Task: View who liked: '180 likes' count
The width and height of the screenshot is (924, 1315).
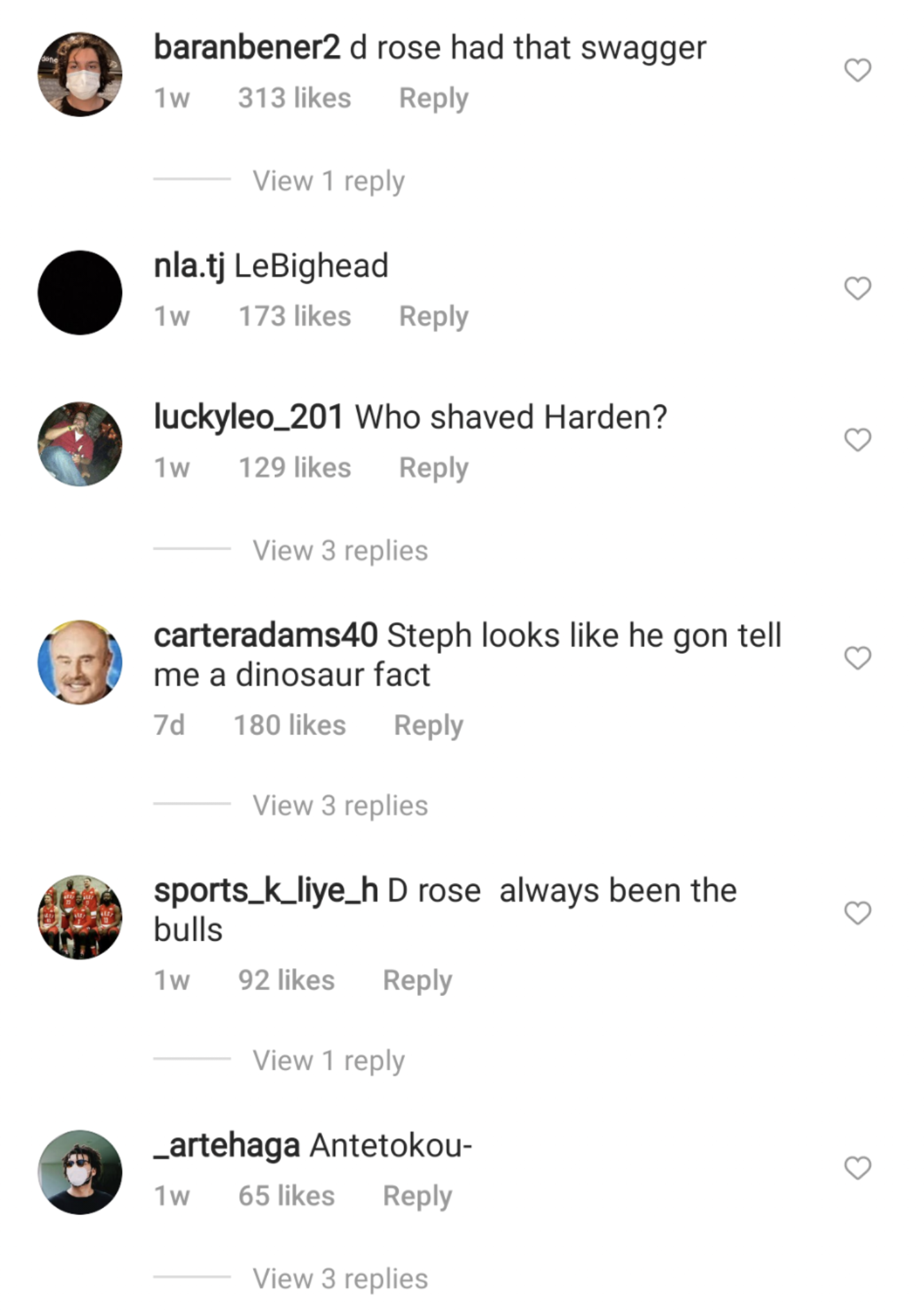Action: click(x=290, y=726)
